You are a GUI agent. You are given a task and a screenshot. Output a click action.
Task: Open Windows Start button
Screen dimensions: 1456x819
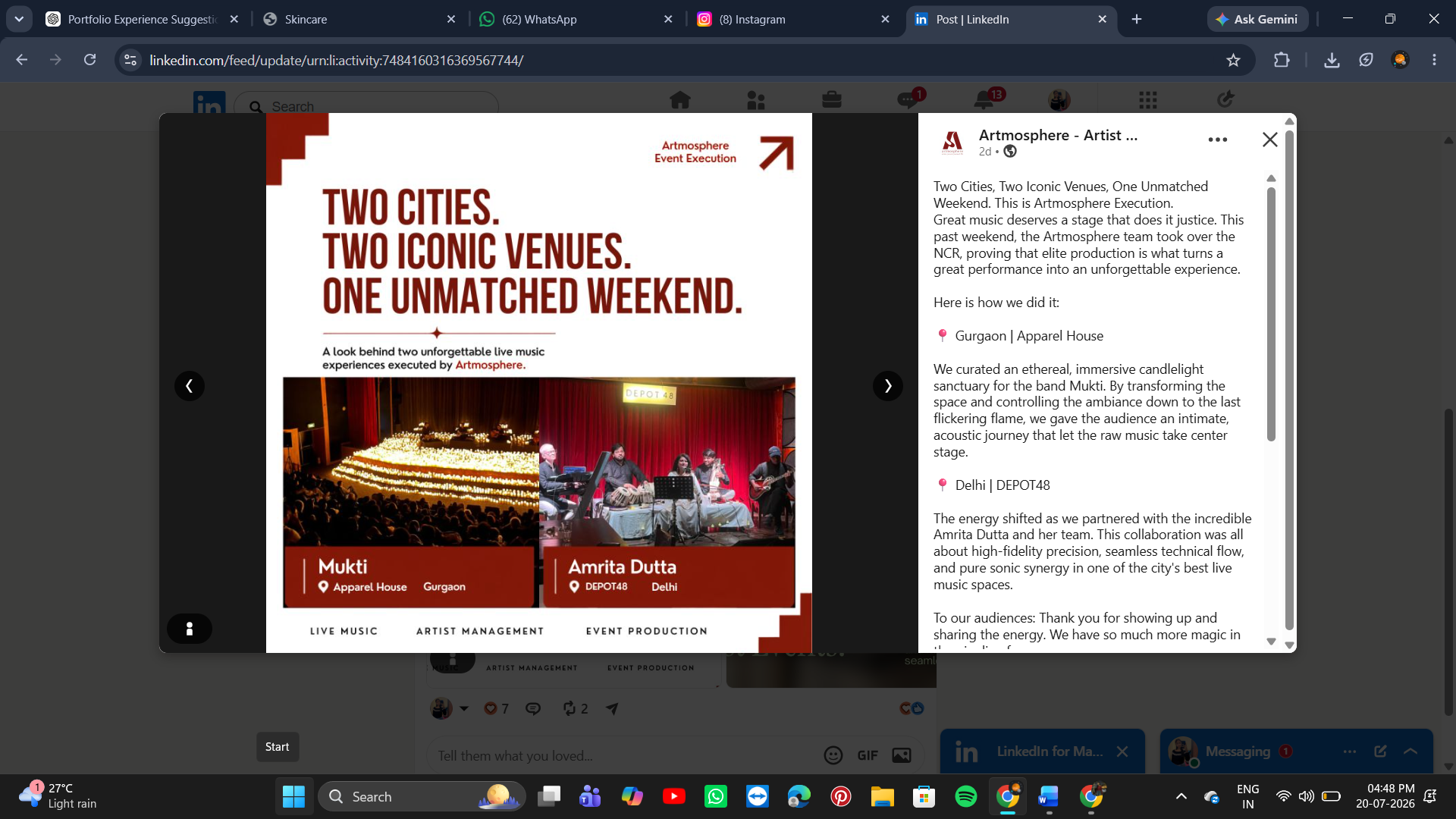293,797
